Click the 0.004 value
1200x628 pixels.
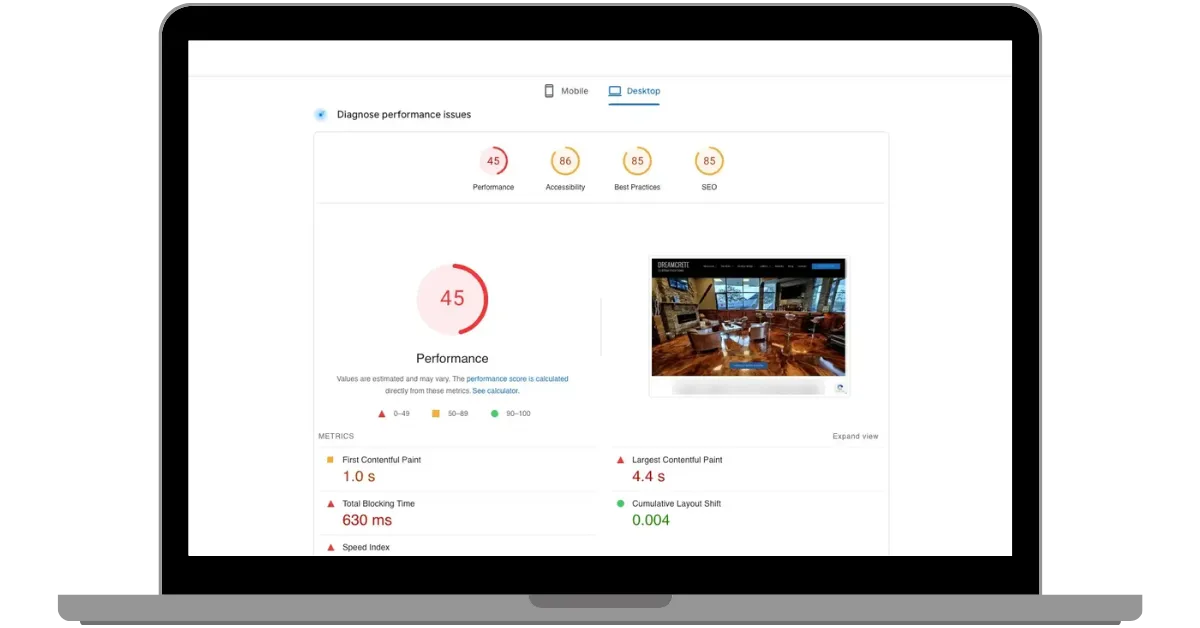click(x=651, y=521)
